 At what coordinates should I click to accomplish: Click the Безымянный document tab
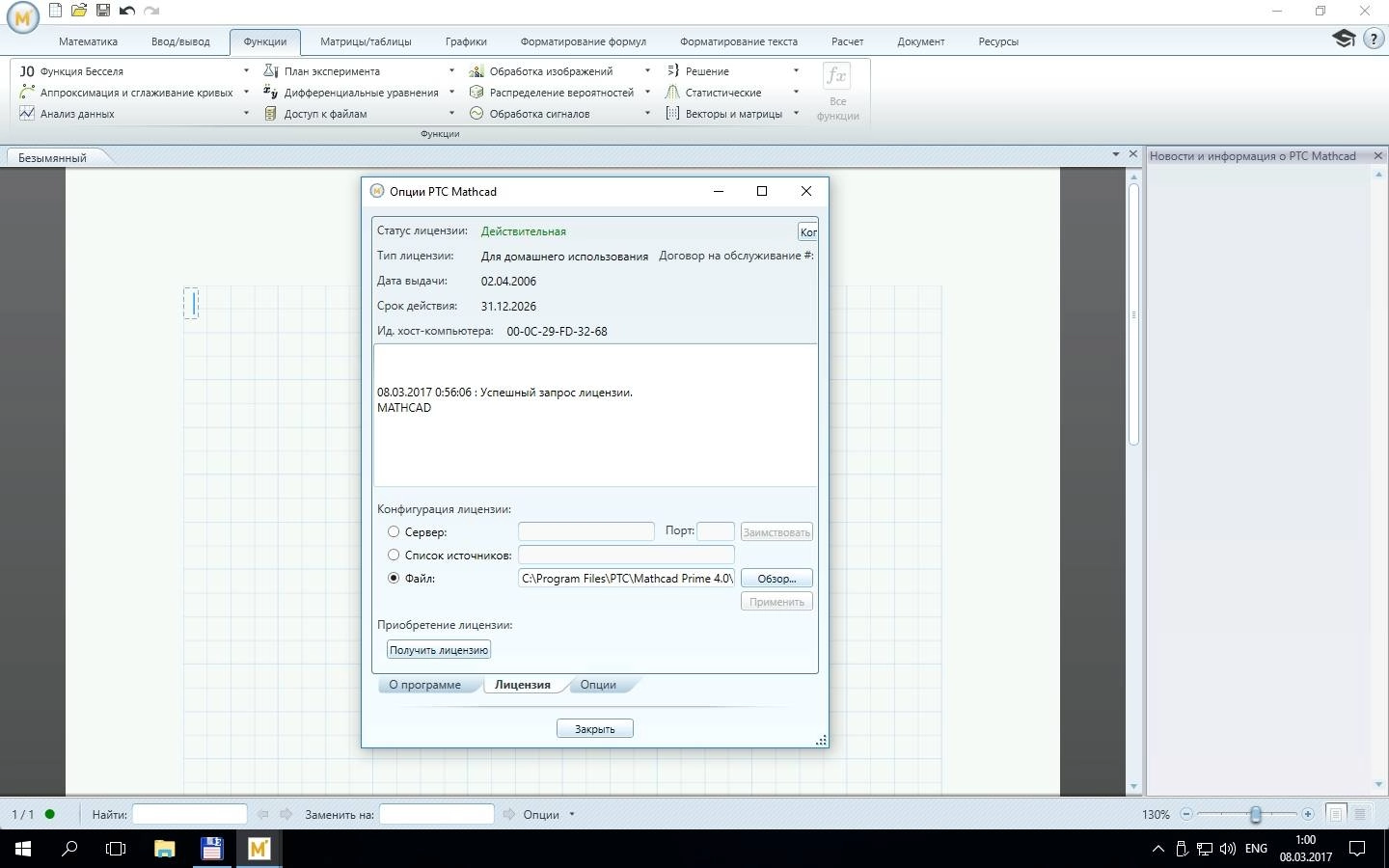52,157
